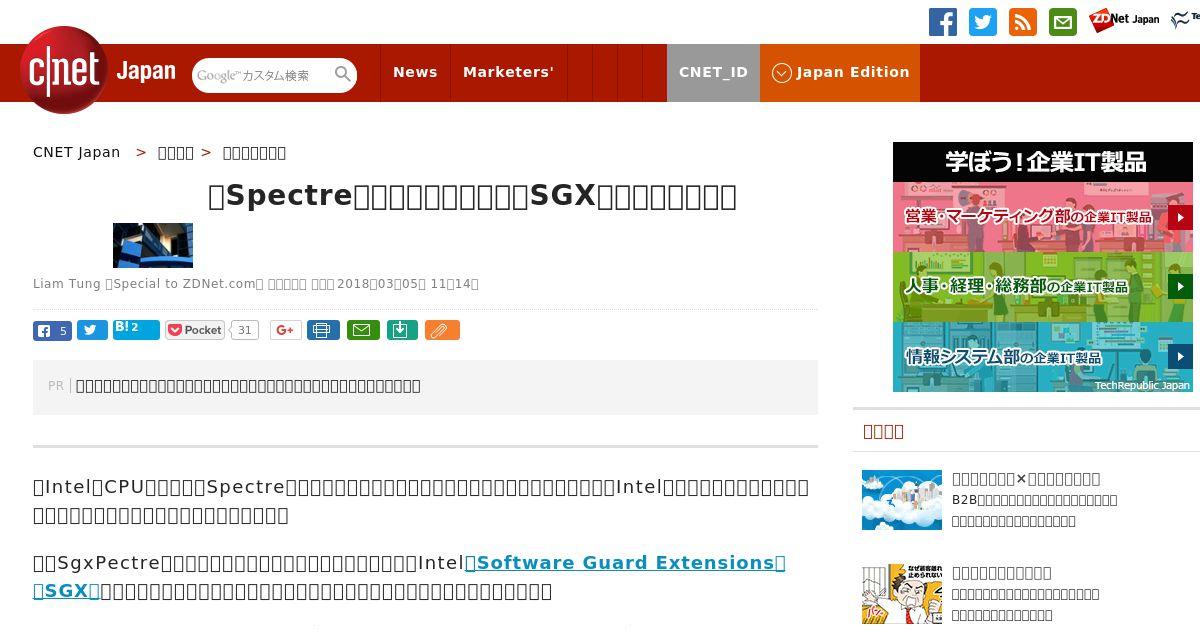This screenshot has height=630, width=1200.
Task: Expand the Japan Edition selector
Action: (x=840, y=72)
